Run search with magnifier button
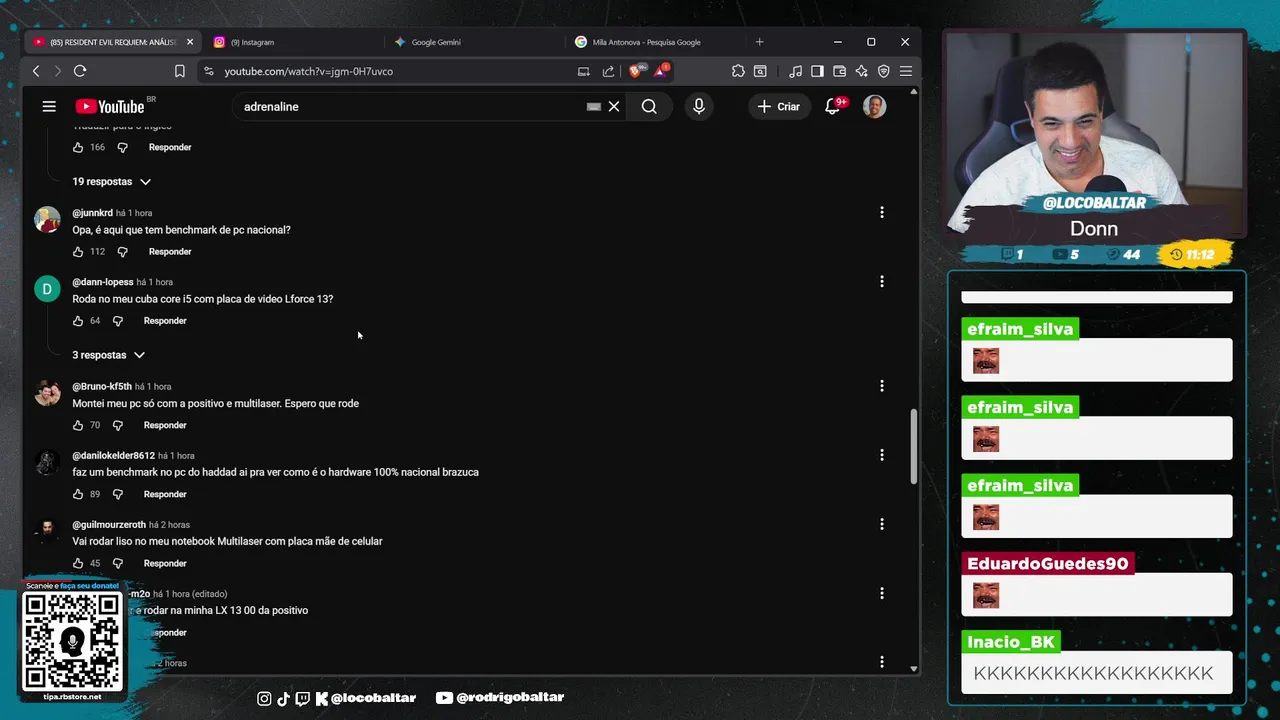Screen dimensions: 1280x720 [x=649, y=106]
